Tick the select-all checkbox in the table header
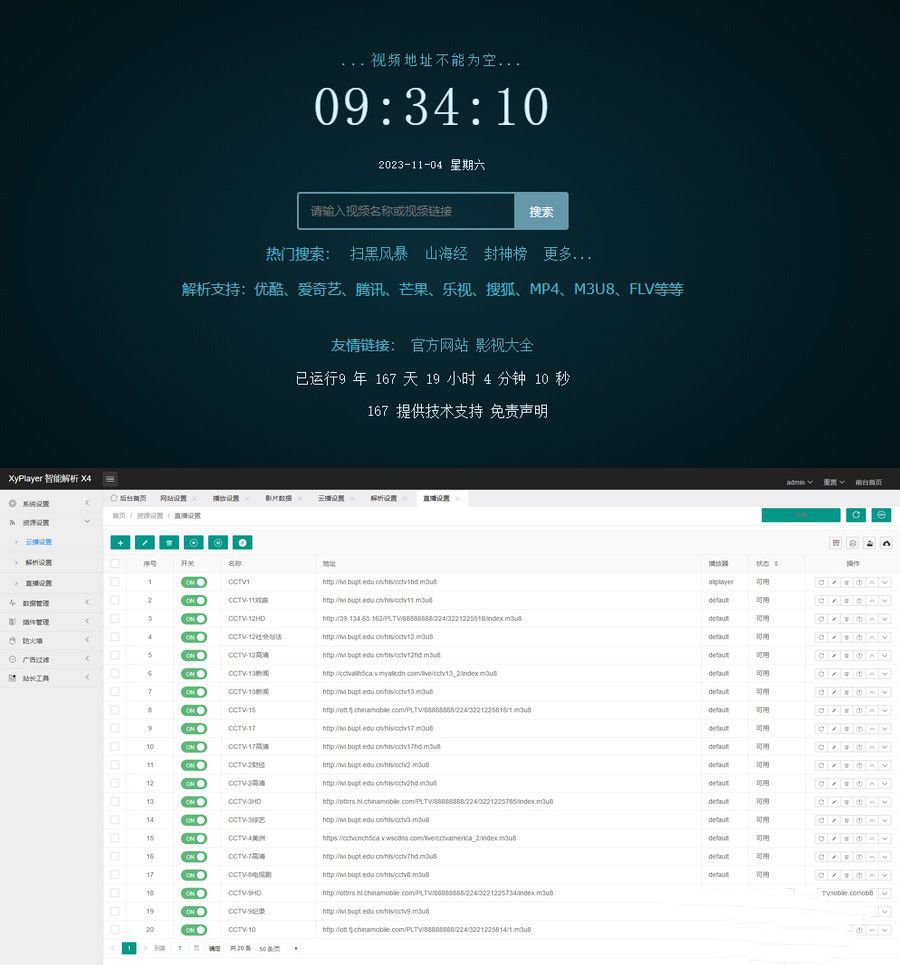The width and height of the screenshot is (900, 965). click(115, 563)
